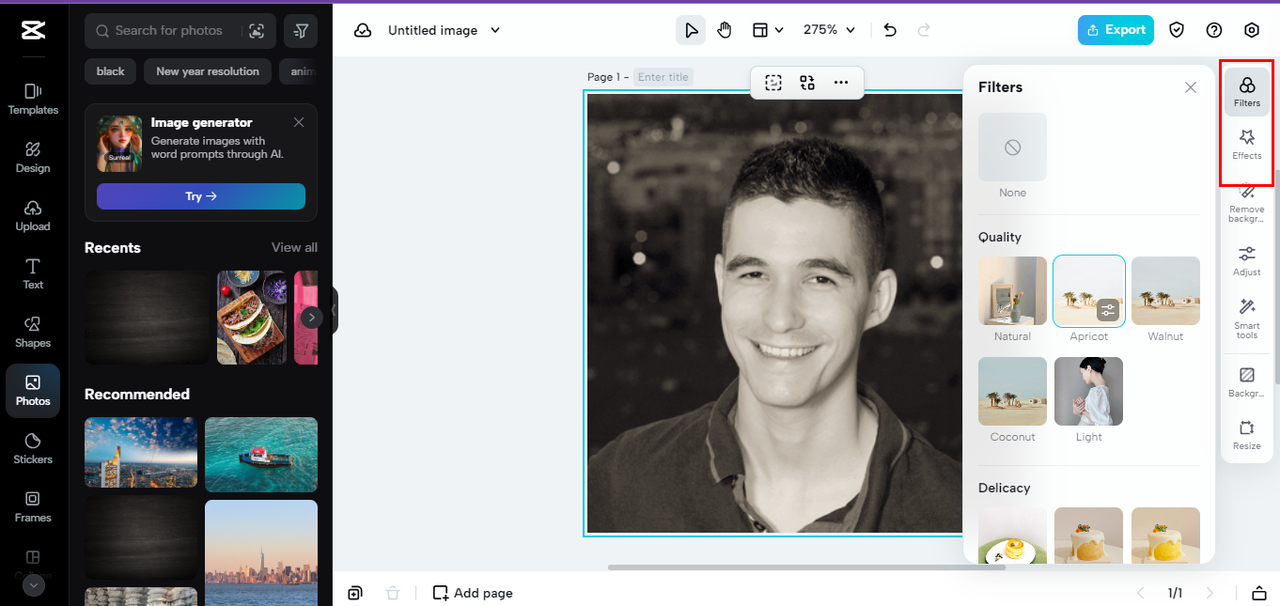Open the Effects tool
The image size is (1280, 606).
tap(1247, 144)
